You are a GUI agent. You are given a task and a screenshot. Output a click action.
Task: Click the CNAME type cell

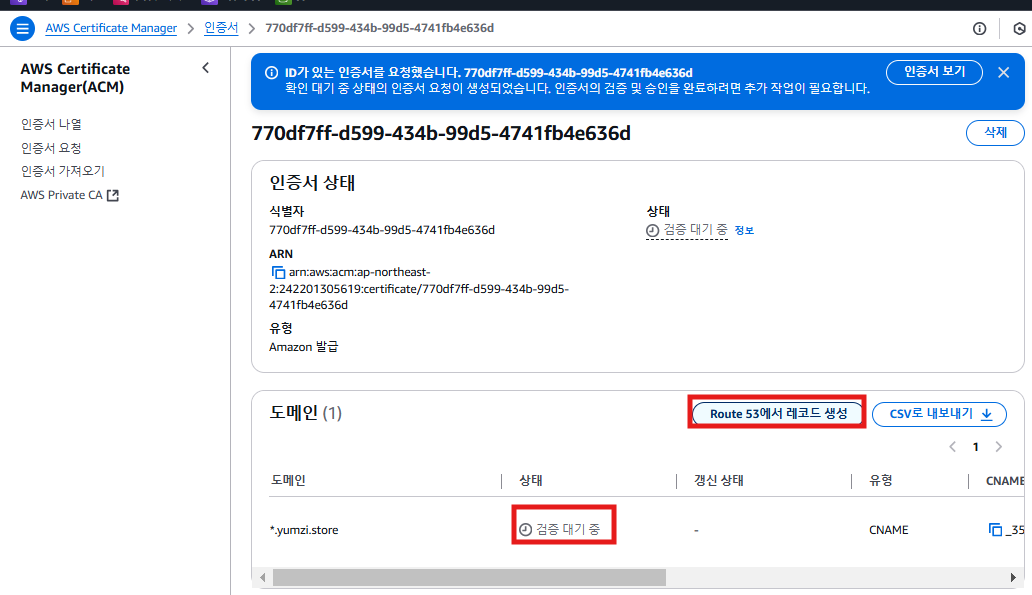click(889, 530)
